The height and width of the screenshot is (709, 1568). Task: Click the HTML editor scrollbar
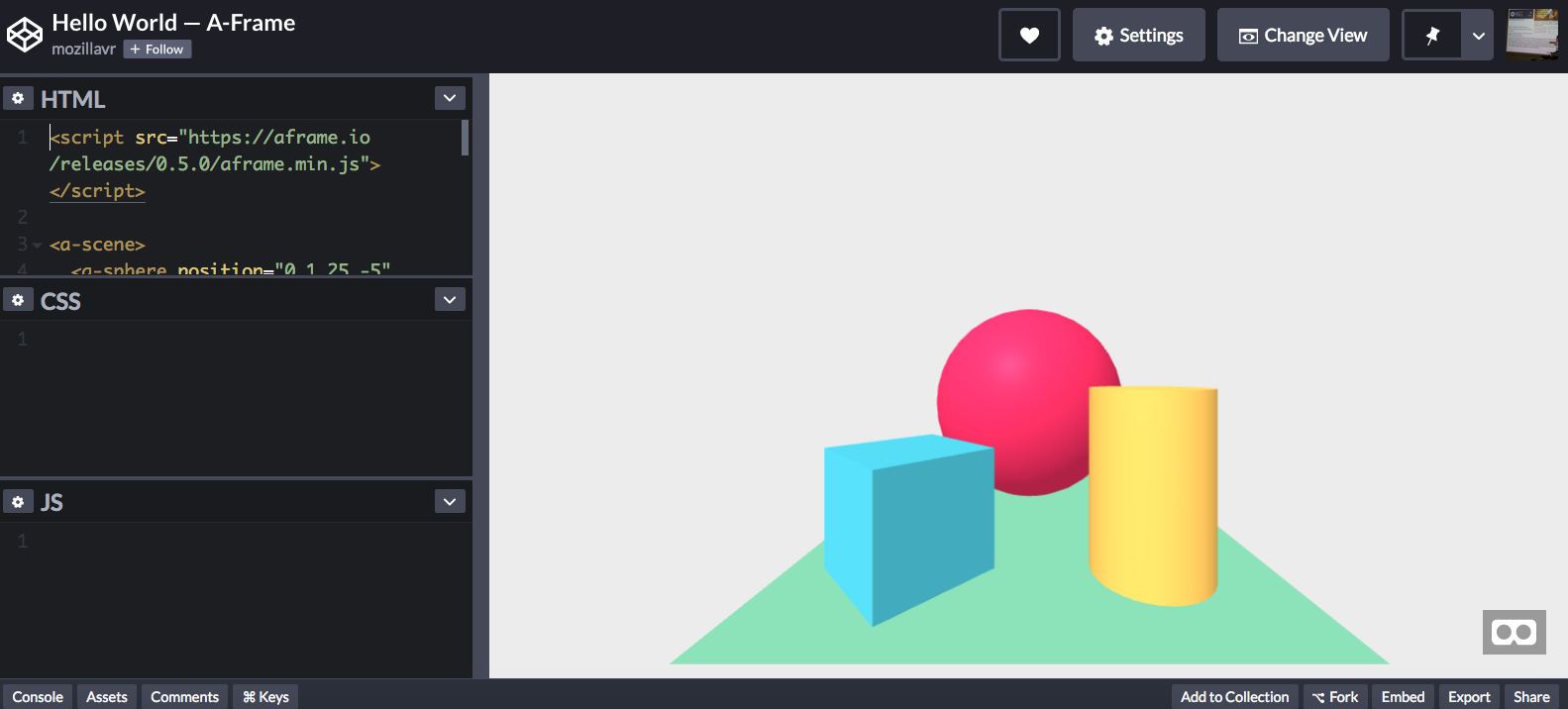point(465,138)
